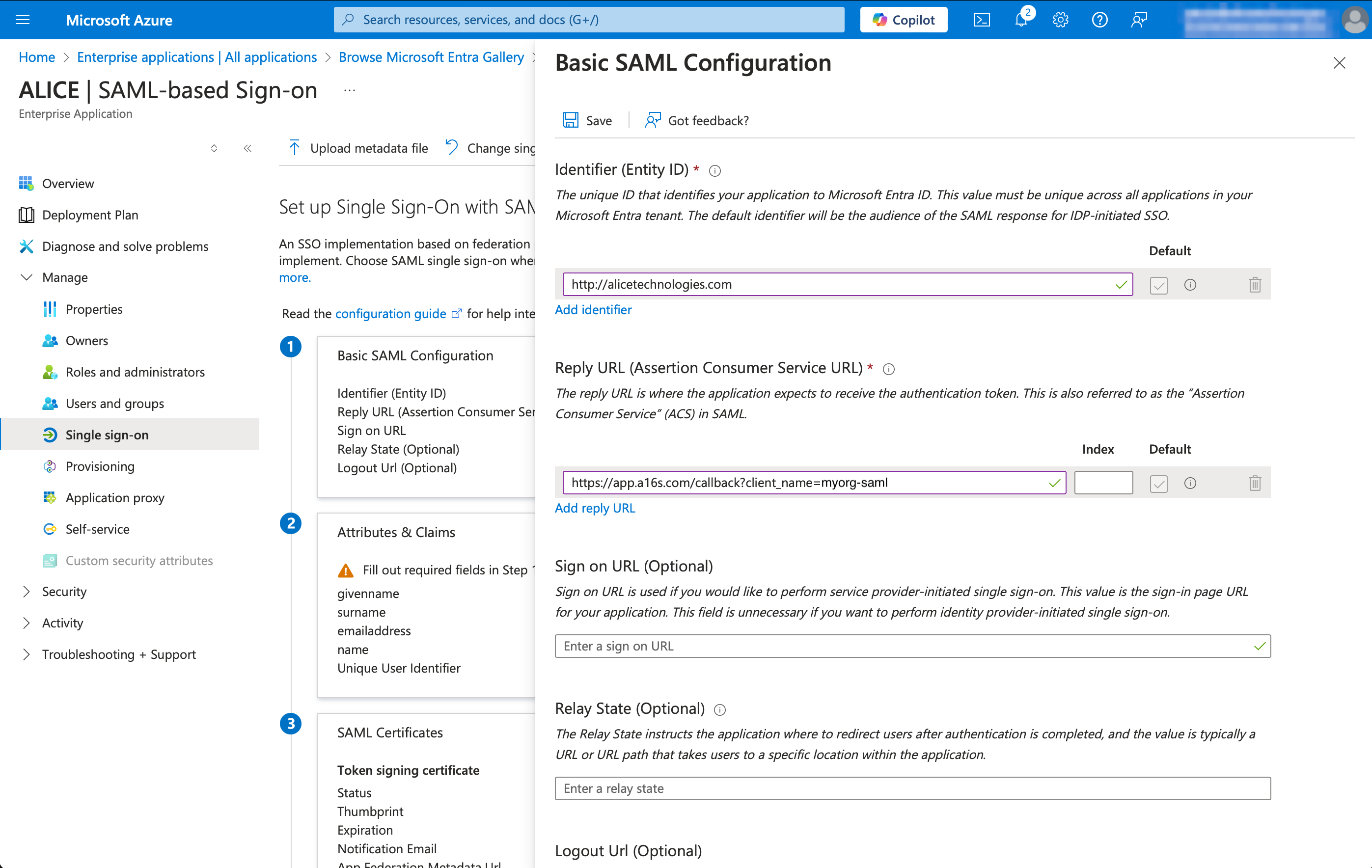
Task: Click the reply URL Index field
Action: (x=1103, y=483)
